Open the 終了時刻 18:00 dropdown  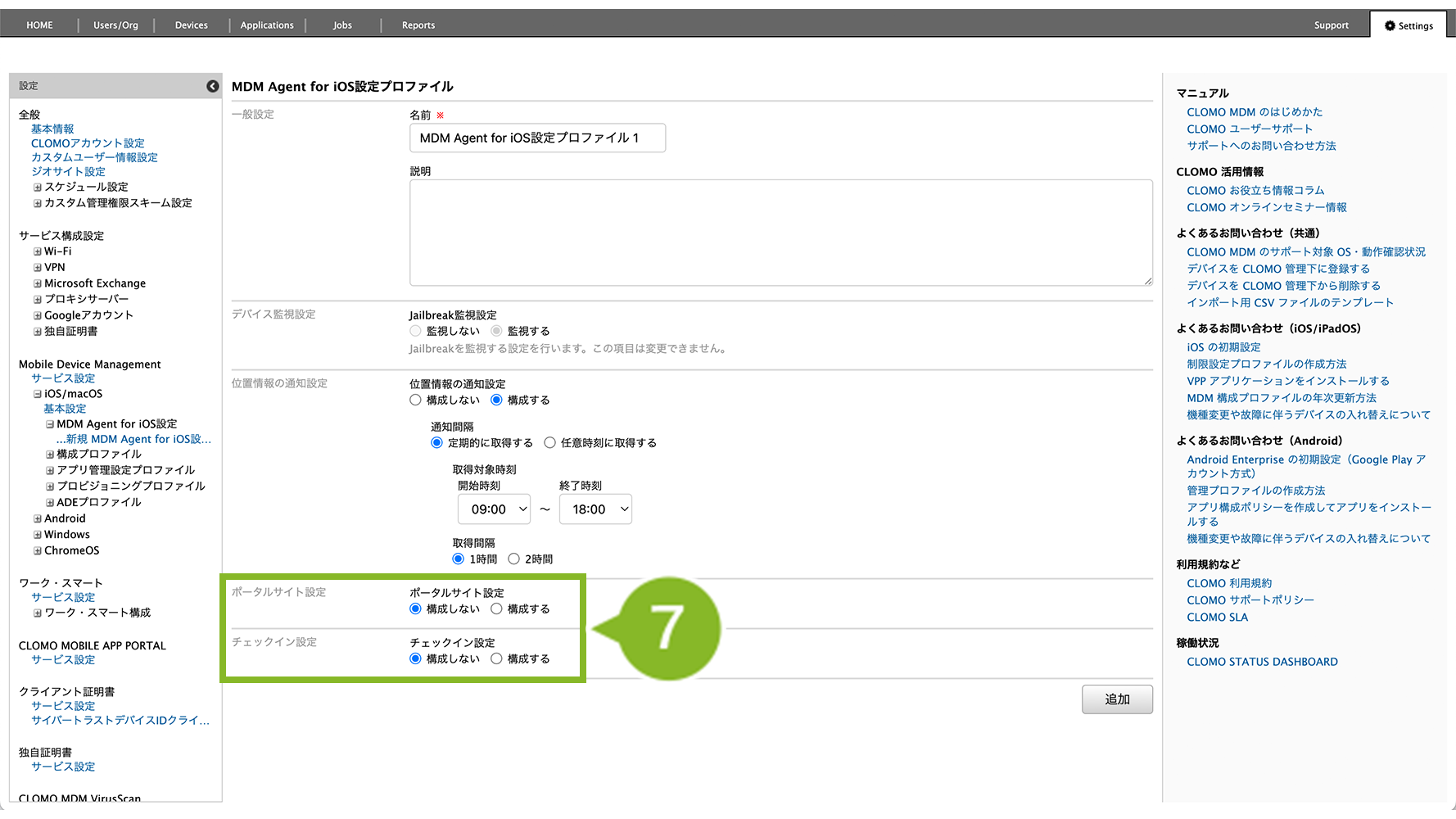point(595,509)
